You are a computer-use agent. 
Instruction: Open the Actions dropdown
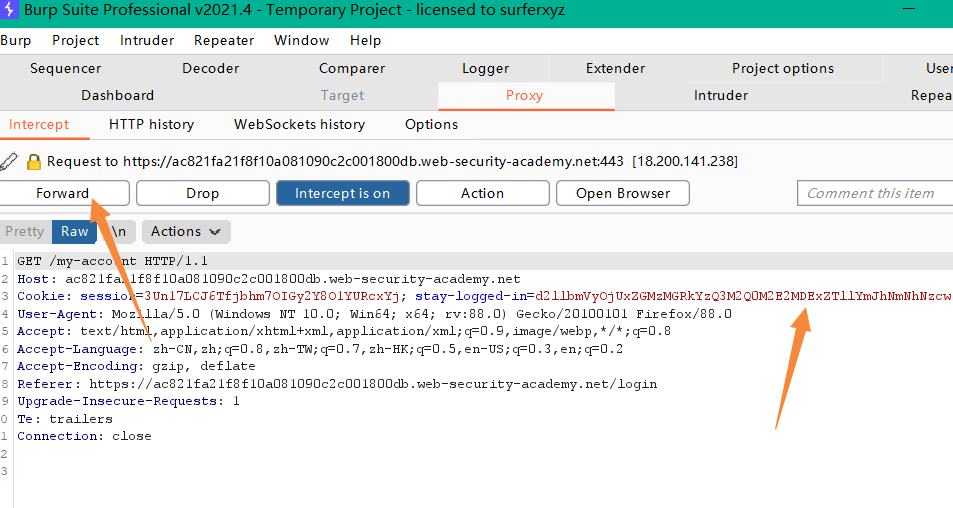[186, 232]
